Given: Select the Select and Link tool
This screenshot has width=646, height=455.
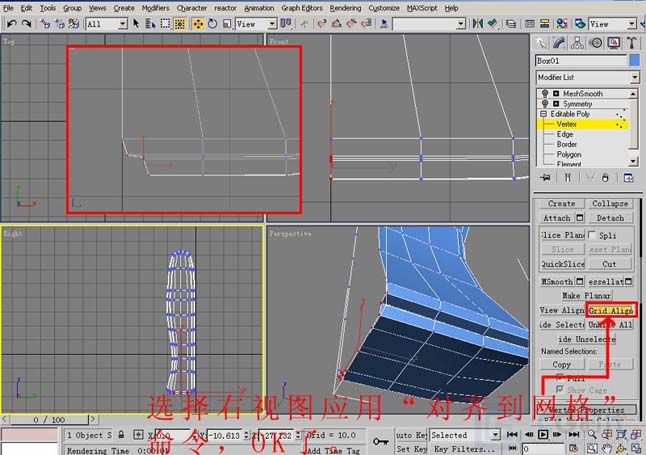Looking at the screenshot, I should tap(45, 24).
